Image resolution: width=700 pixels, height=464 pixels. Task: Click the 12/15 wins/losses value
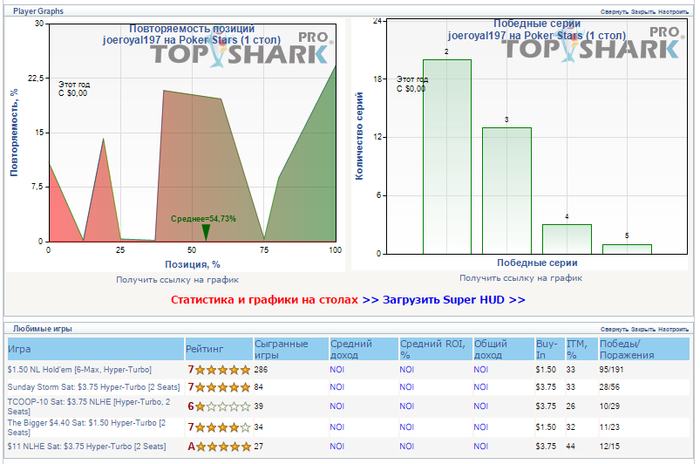[x=609, y=447]
